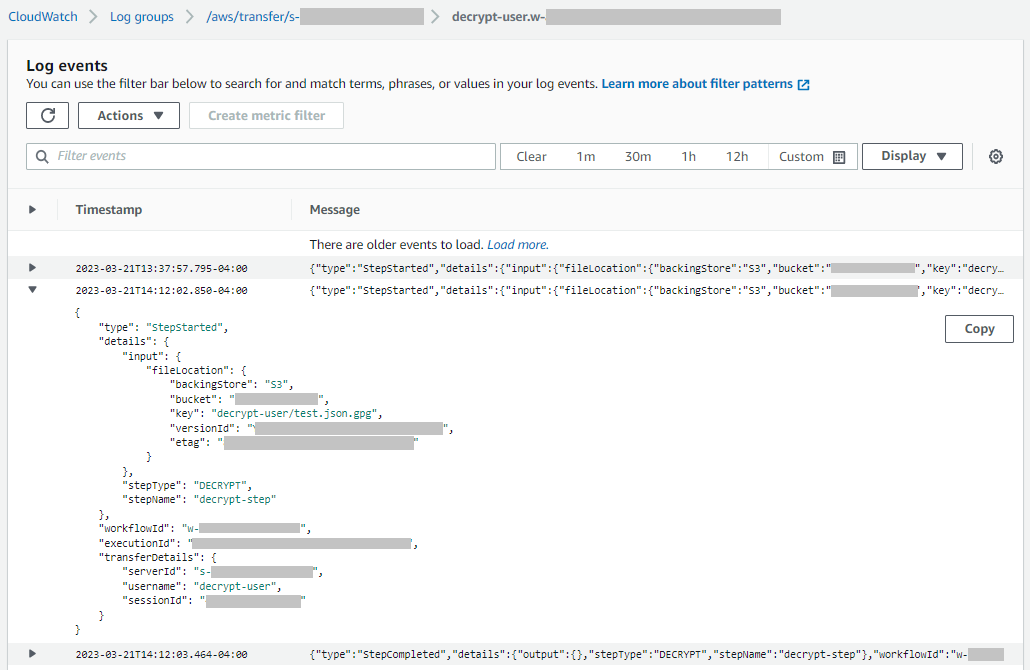Image resolution: width=1030 pixels, height=670 pixels.
Task: Refresh the log events list
Action: 47,115
